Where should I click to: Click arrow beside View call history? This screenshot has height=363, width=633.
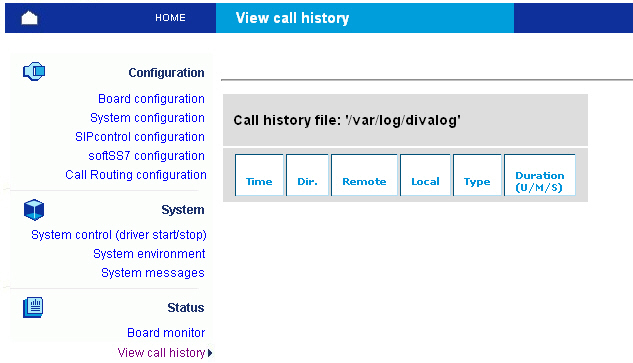click(x=210, y=353)
